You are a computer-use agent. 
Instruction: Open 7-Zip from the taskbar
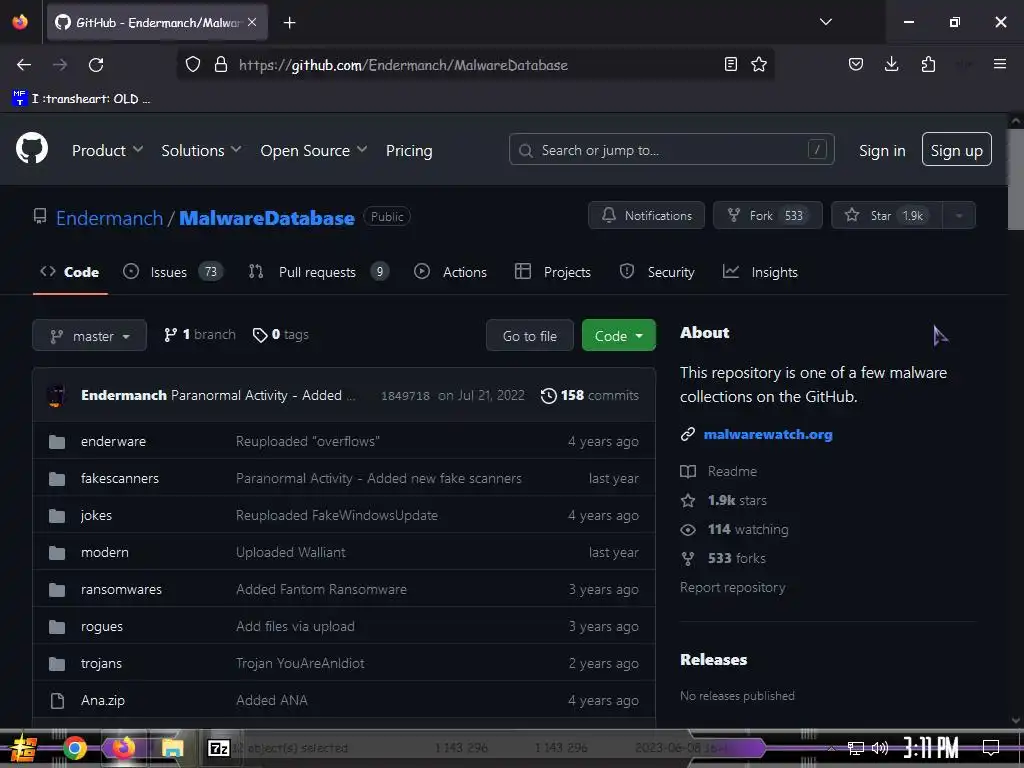[219, 748]
